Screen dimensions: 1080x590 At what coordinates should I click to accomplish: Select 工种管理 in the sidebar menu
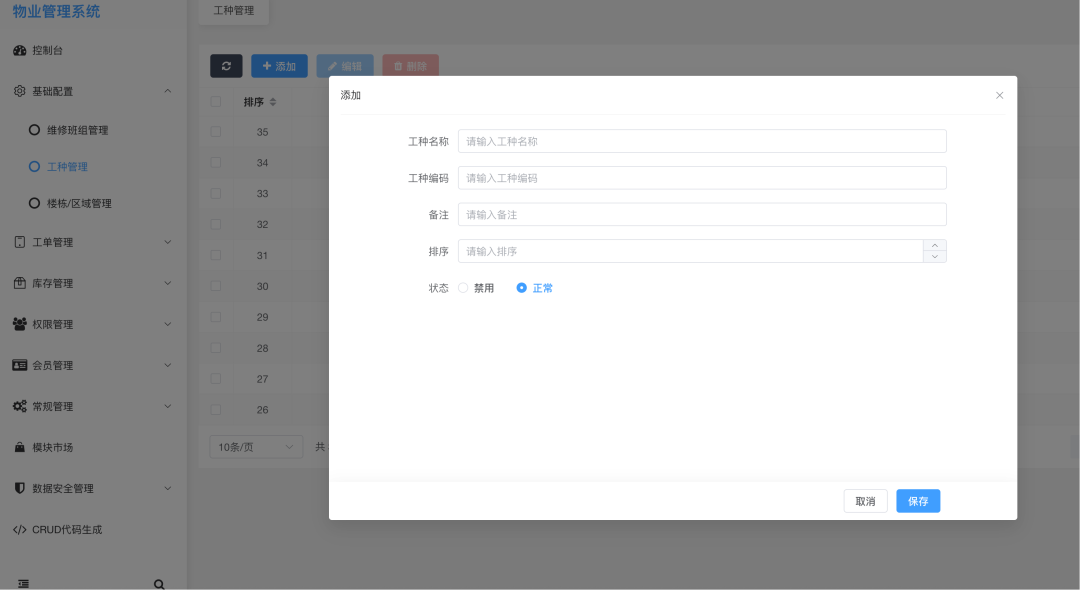tap(67, 167)
